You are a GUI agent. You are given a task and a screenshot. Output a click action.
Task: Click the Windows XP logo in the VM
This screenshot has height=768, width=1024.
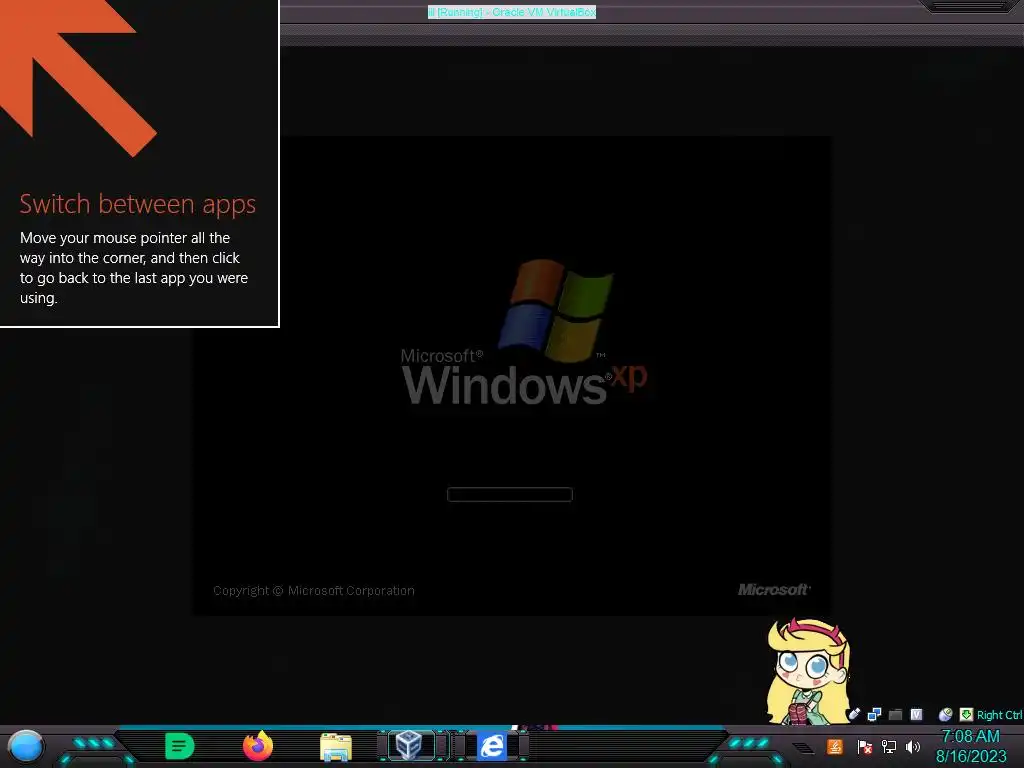[x=524, y=333]
